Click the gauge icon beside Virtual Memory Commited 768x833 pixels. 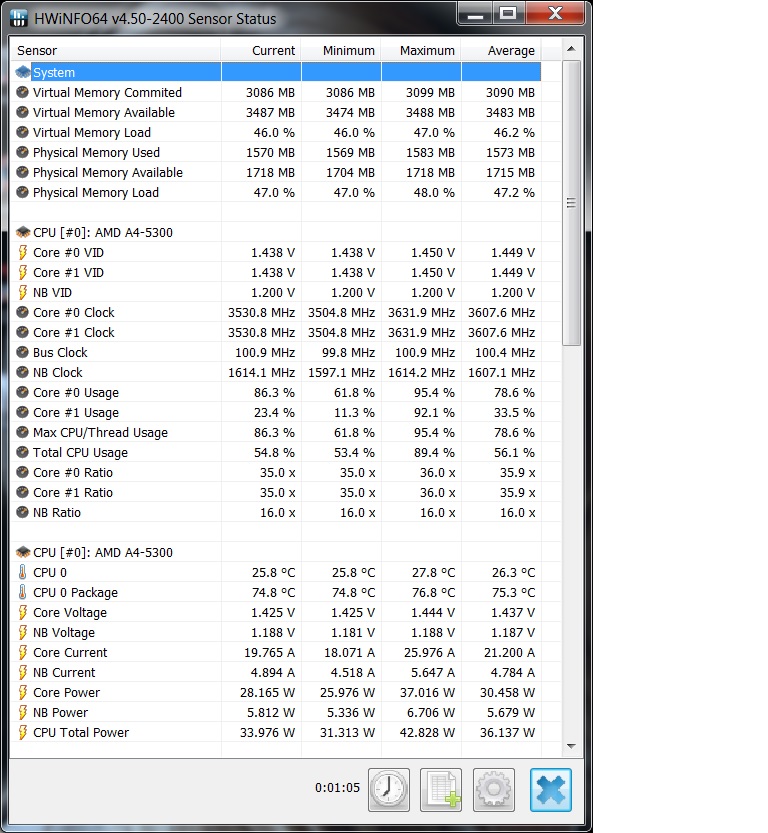click(x=22, y=92)
